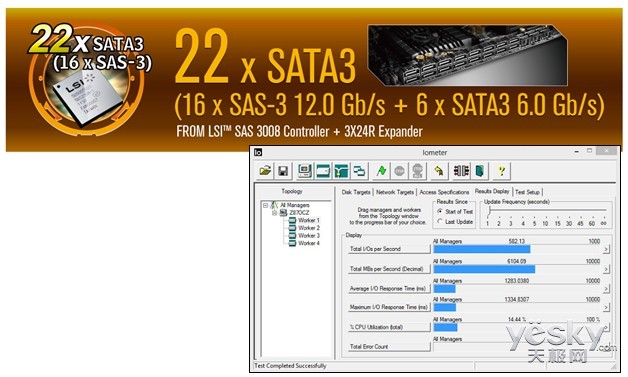Click the Update Frequency slider track
This screenshot has width=628, height=377.
point(547,210)
